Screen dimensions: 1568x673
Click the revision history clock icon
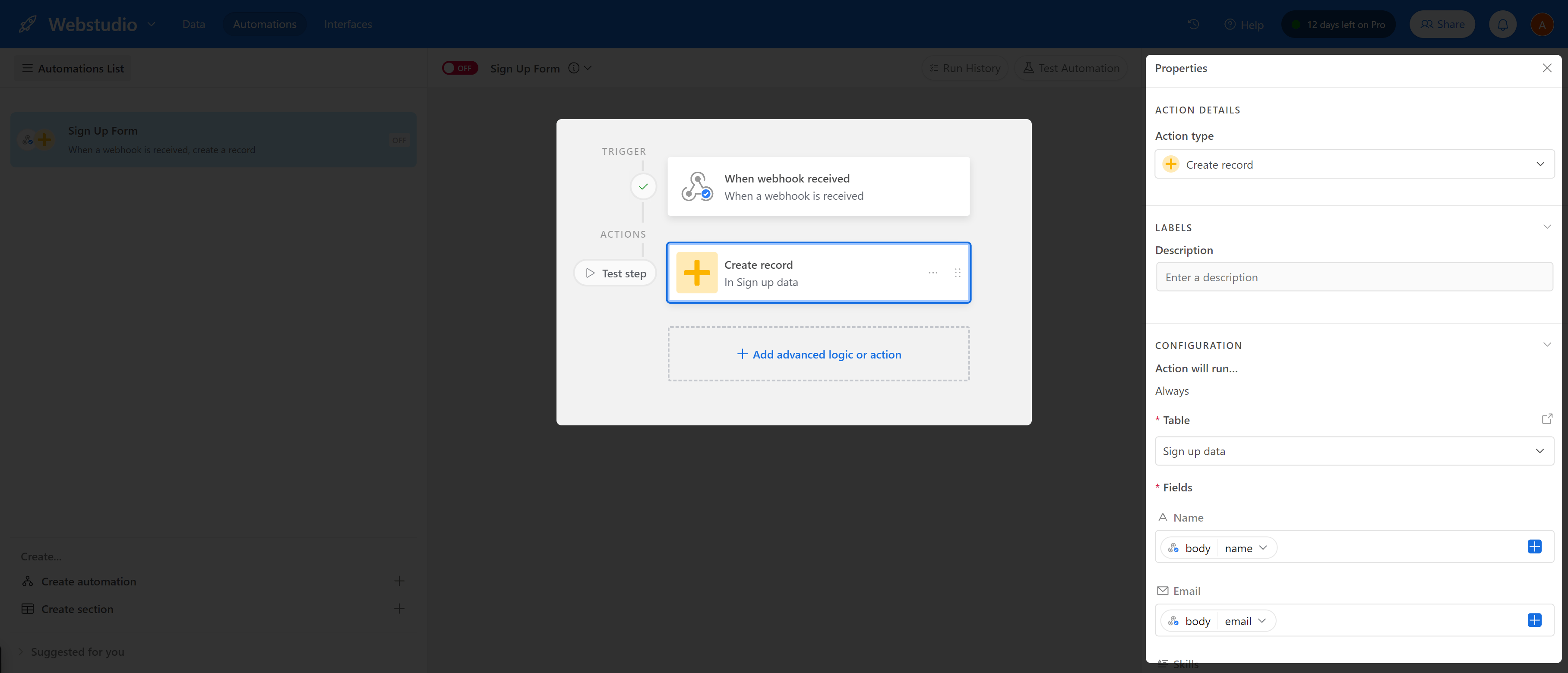click(x=1193, y=24)
